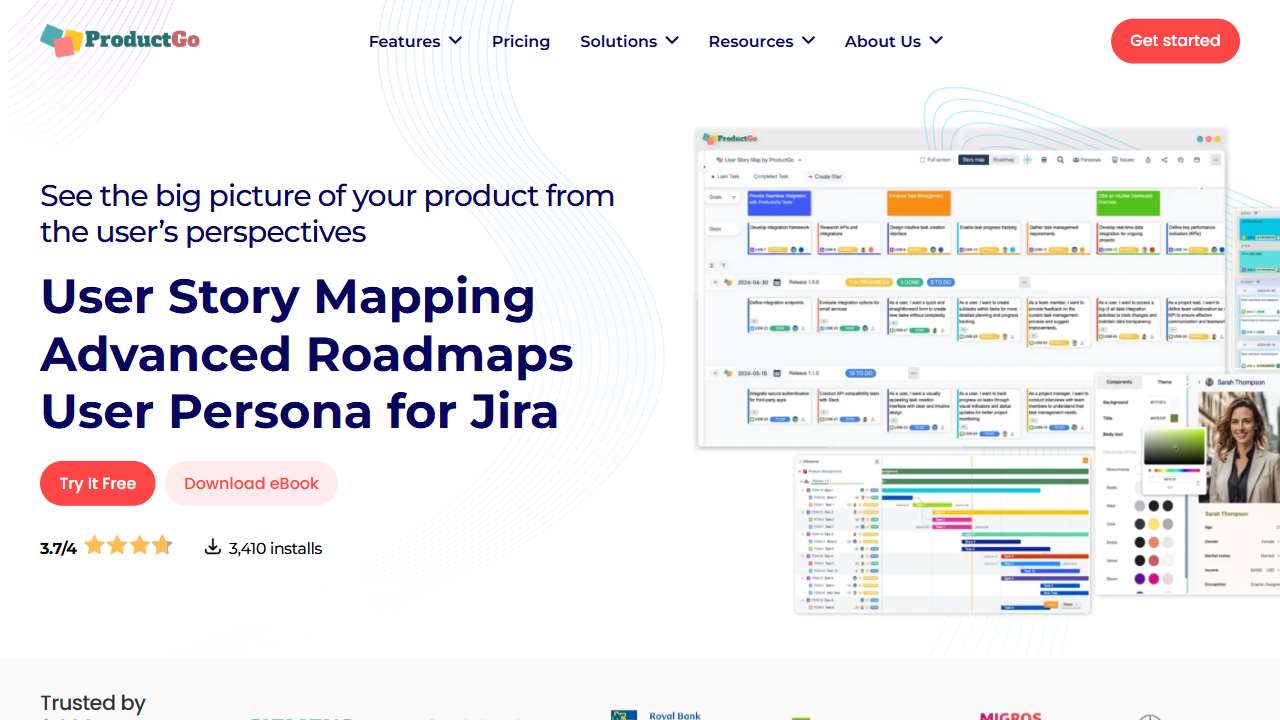
Task: Expand the Solutions menu
Action: point(629,41)
